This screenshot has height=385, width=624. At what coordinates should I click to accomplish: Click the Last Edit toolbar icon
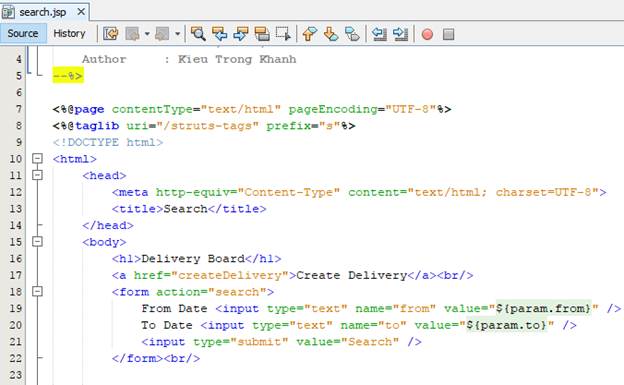tap(111, 34)
